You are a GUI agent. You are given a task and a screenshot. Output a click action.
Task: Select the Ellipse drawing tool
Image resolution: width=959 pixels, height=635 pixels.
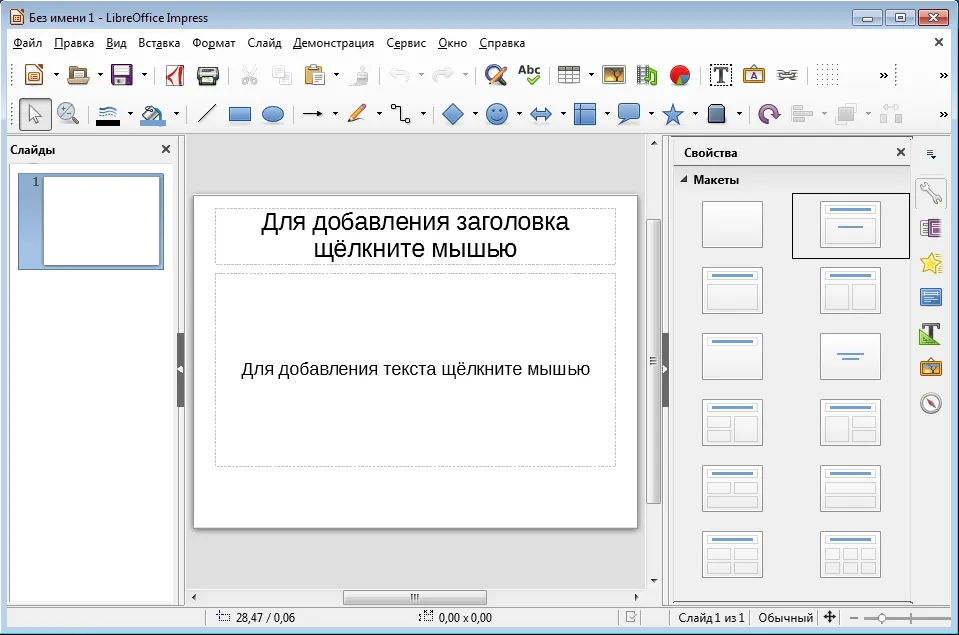click(x=273, y=114)
